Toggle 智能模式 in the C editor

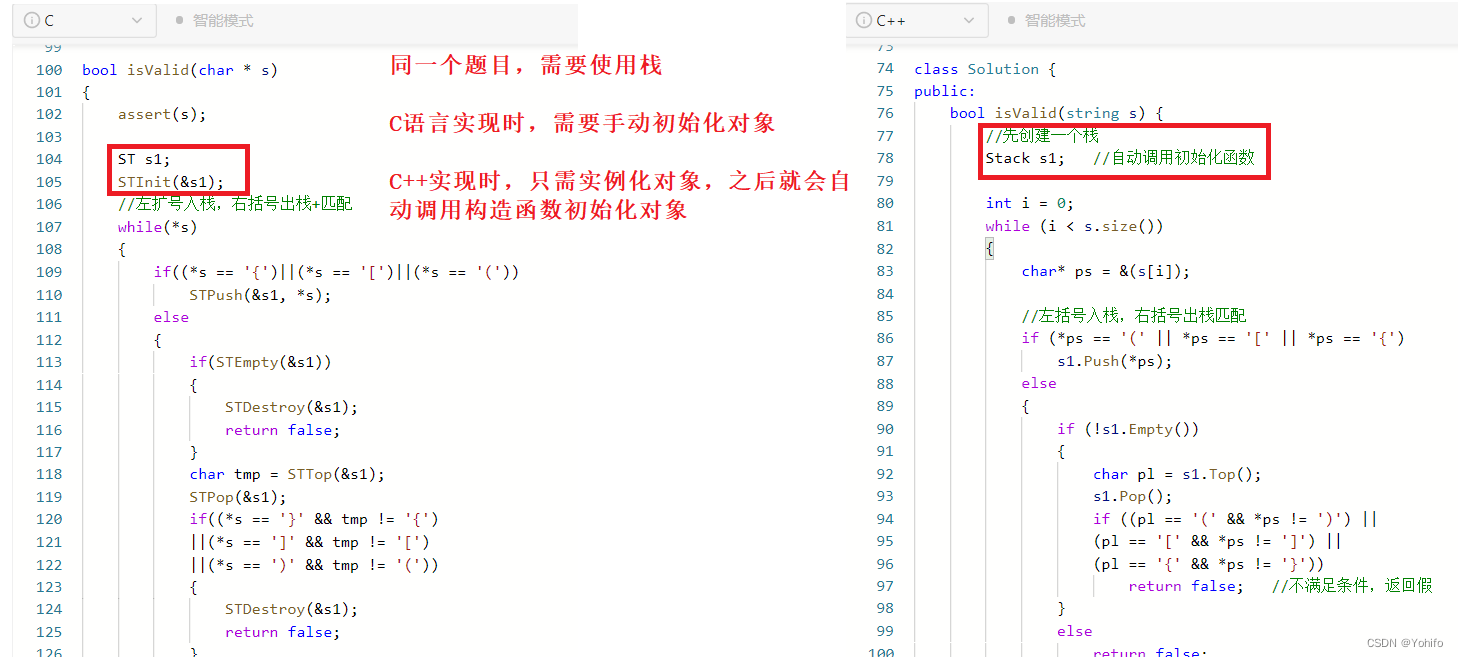tap(214, 20)
